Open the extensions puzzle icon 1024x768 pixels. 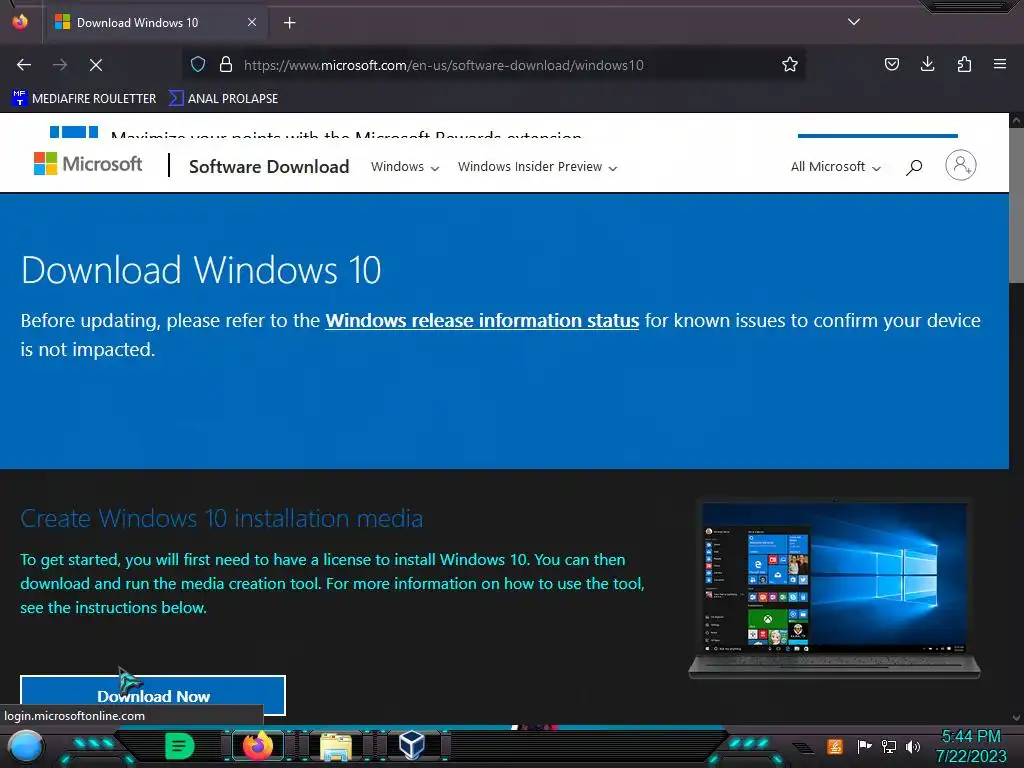pyautogui.click(x=964, y=64)
